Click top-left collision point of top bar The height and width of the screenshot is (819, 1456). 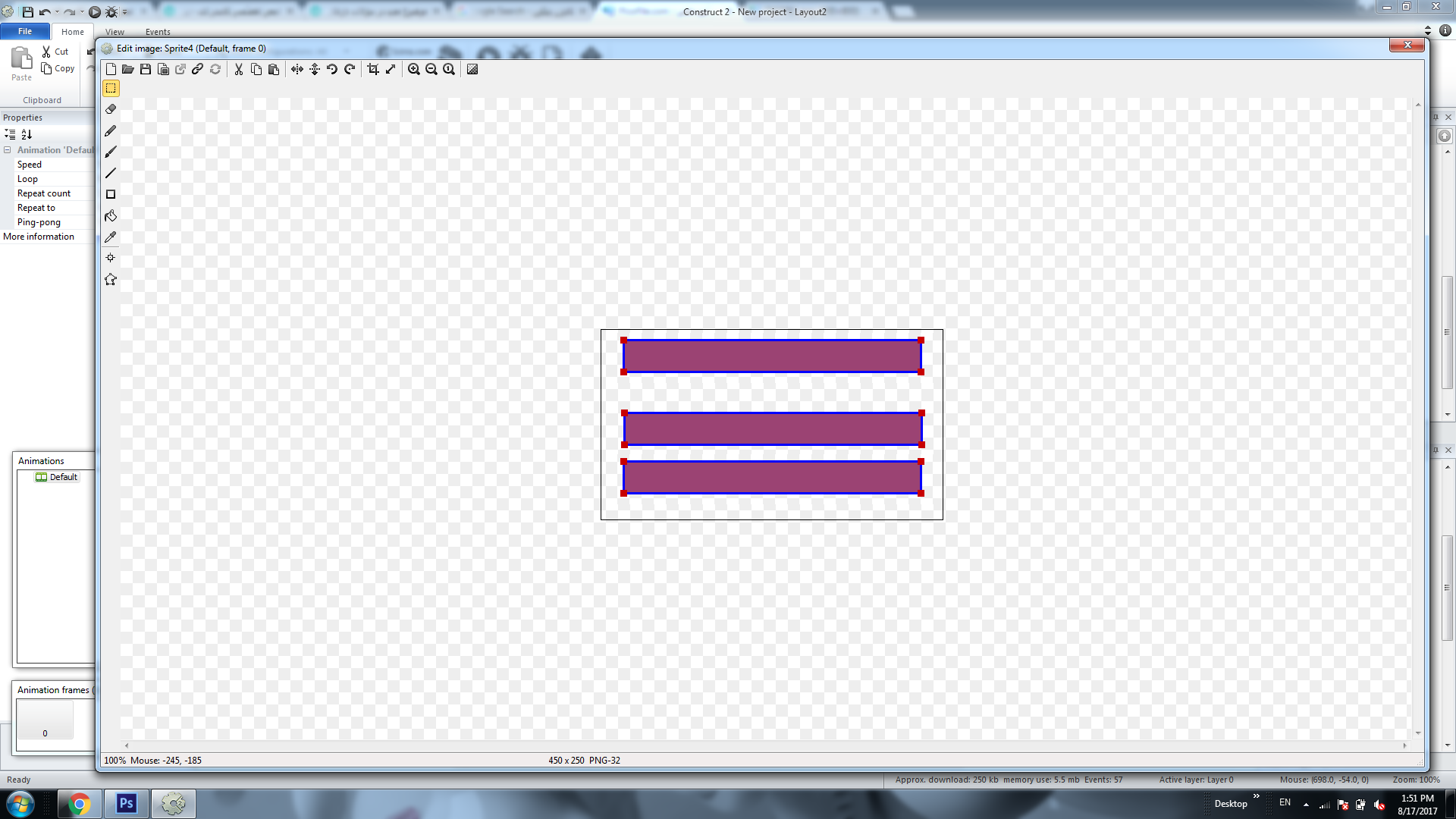coord(624,340)
